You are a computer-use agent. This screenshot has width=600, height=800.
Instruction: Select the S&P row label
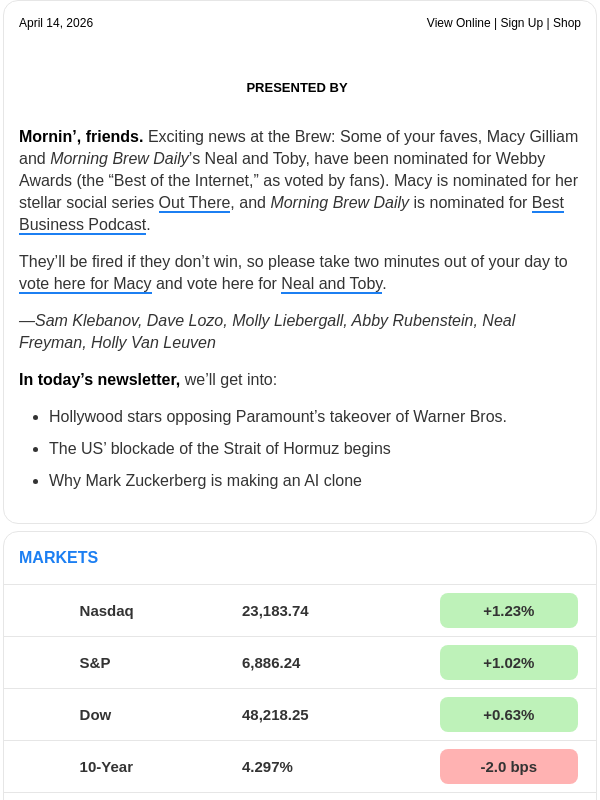[x=95, y=663]
